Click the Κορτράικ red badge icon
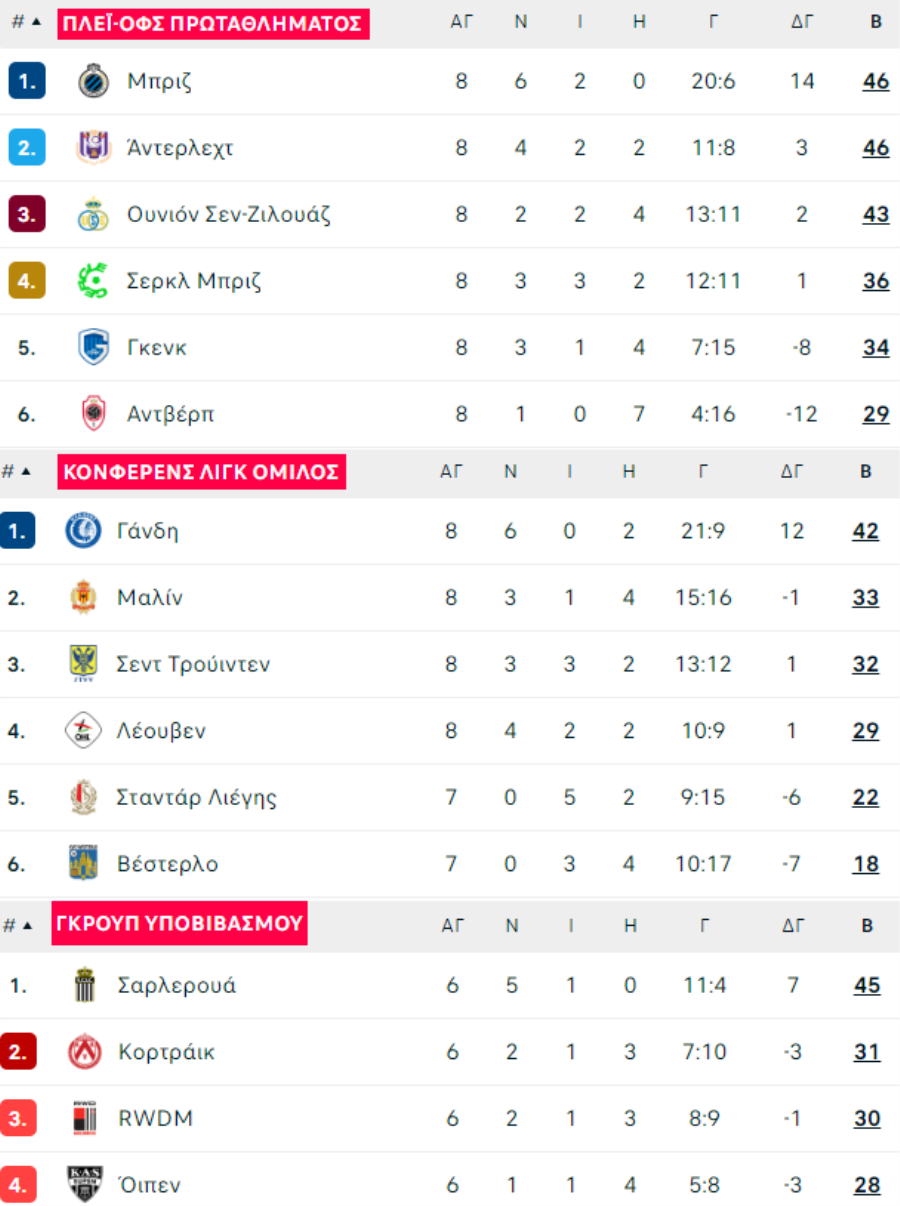The height and width of the screenshot is (1206, 900). pyautogui.click(x=85, y=1052)
